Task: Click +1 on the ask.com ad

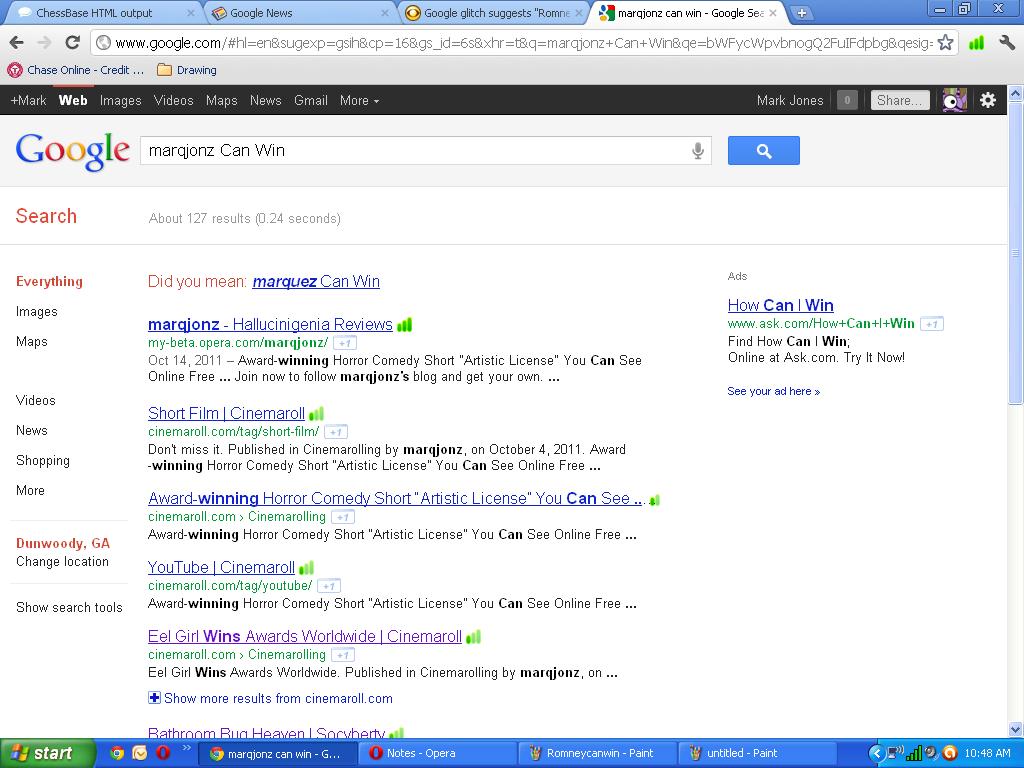Action: click(x=932, y=324)
